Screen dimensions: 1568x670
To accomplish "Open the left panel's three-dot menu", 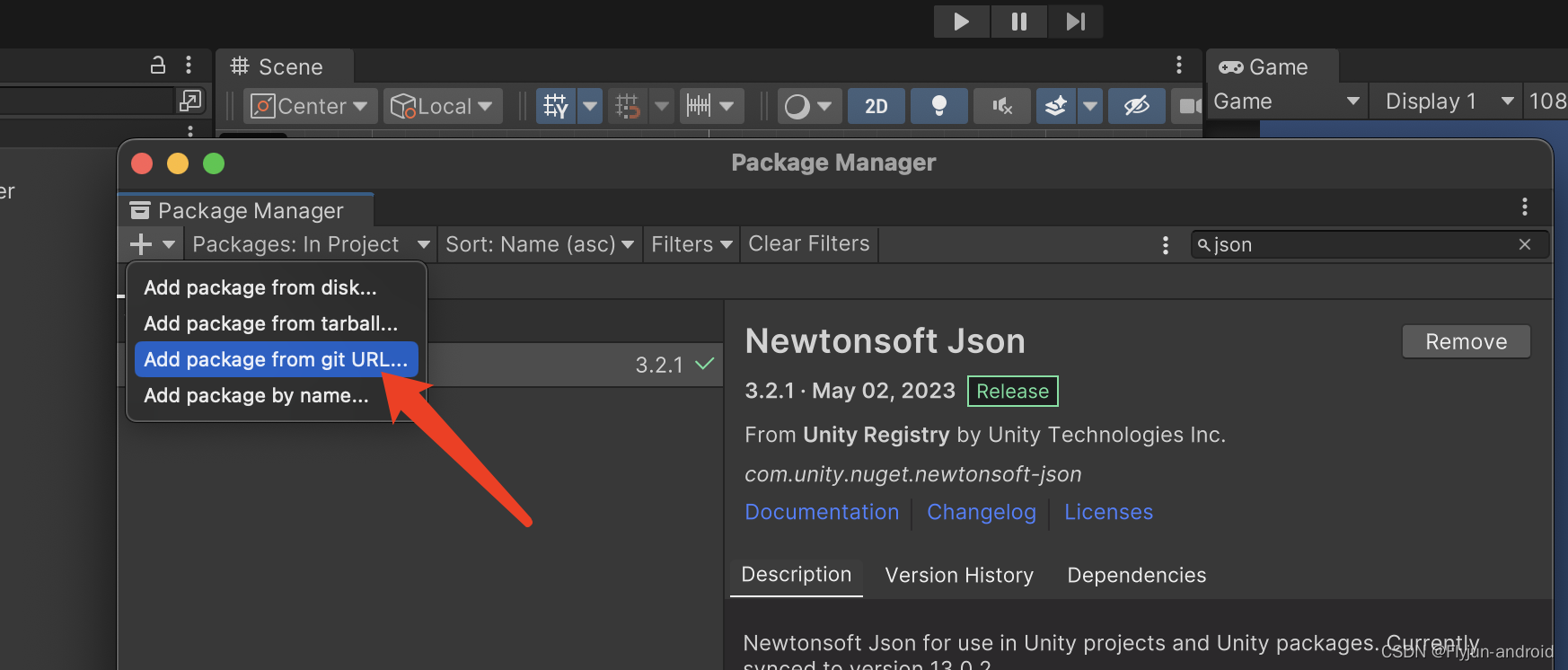I will 189,65.
